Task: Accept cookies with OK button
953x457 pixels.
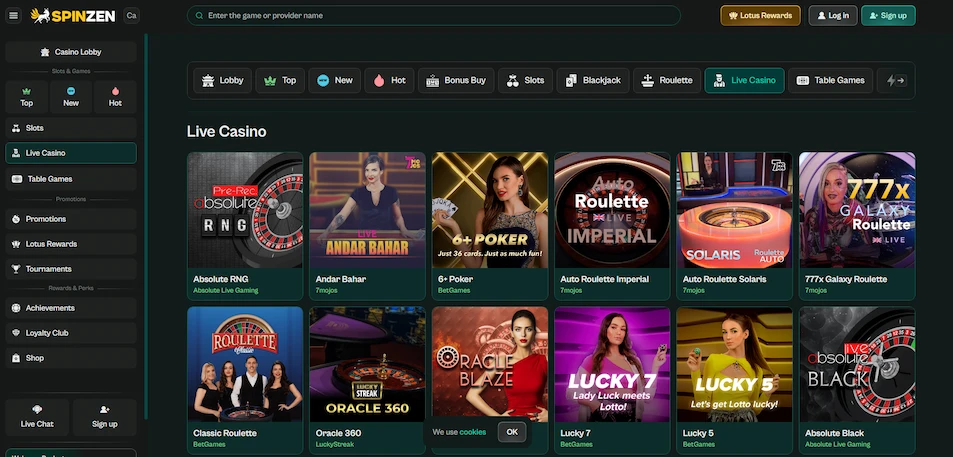Action: click(512, 432)
